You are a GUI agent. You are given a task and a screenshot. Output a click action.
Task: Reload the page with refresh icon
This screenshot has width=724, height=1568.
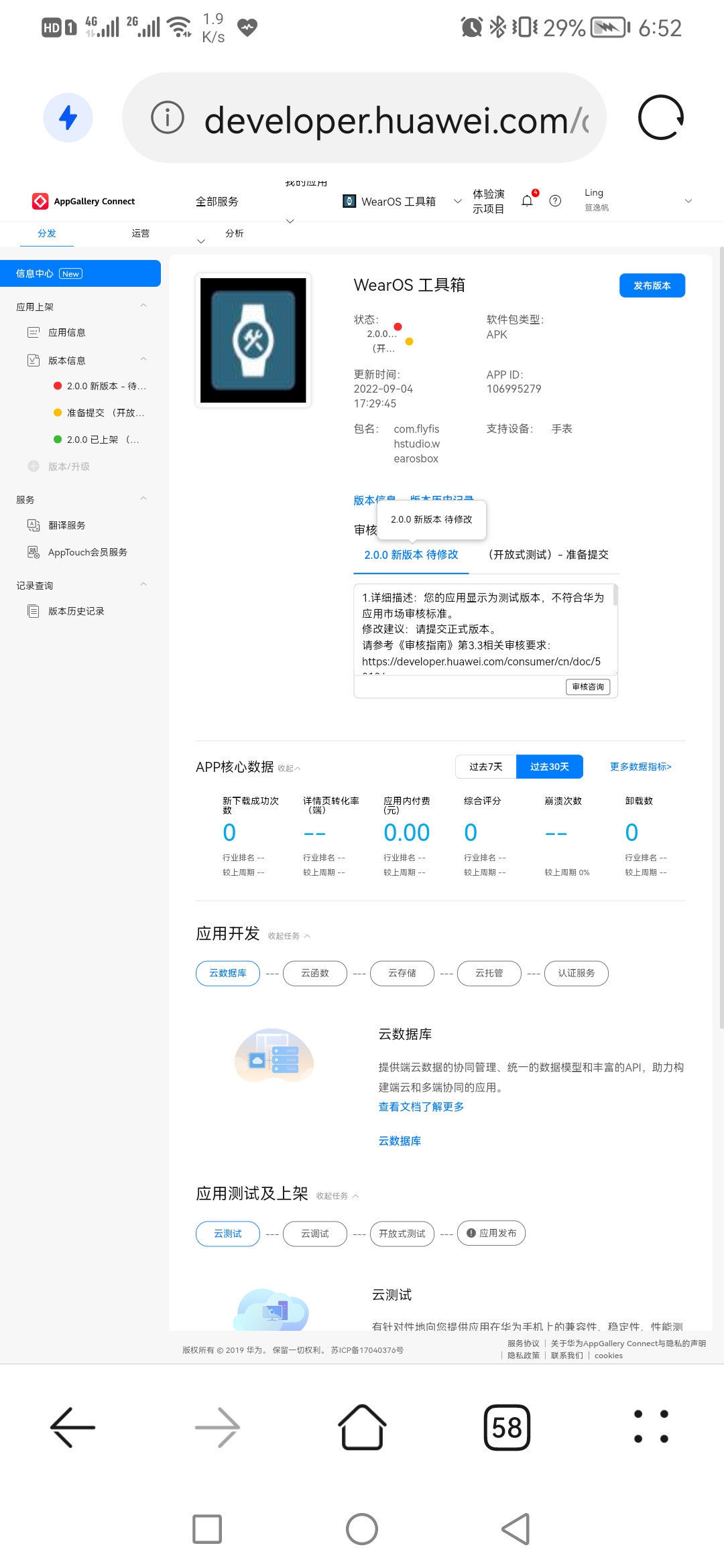pos(661,118)
